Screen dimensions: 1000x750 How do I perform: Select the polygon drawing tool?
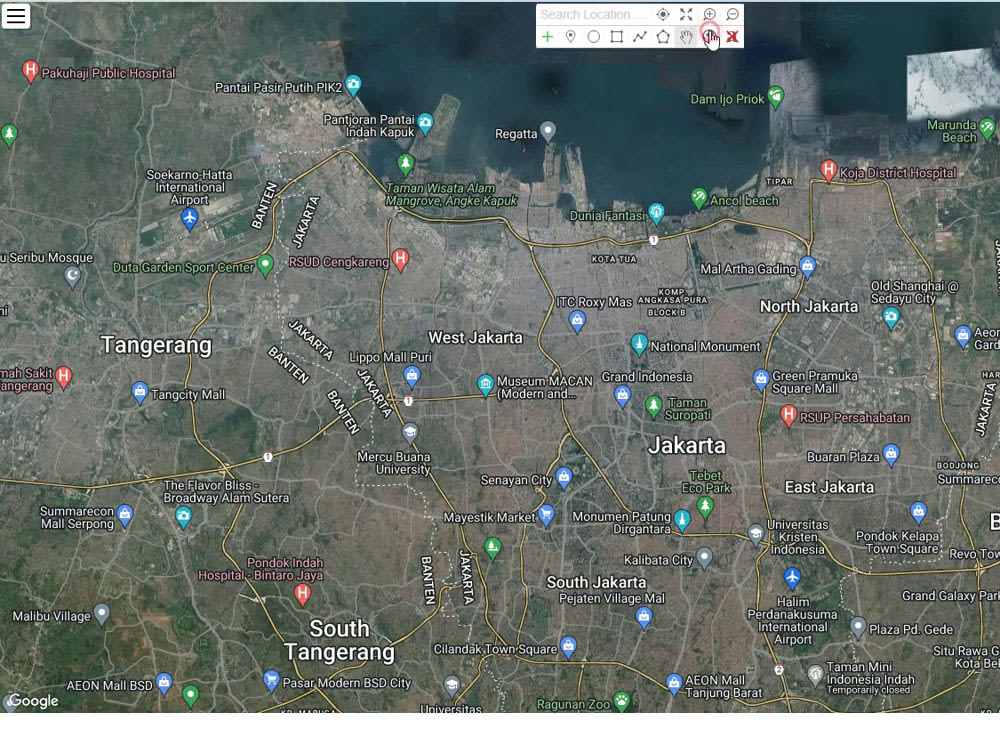click(x=663, y=37)
